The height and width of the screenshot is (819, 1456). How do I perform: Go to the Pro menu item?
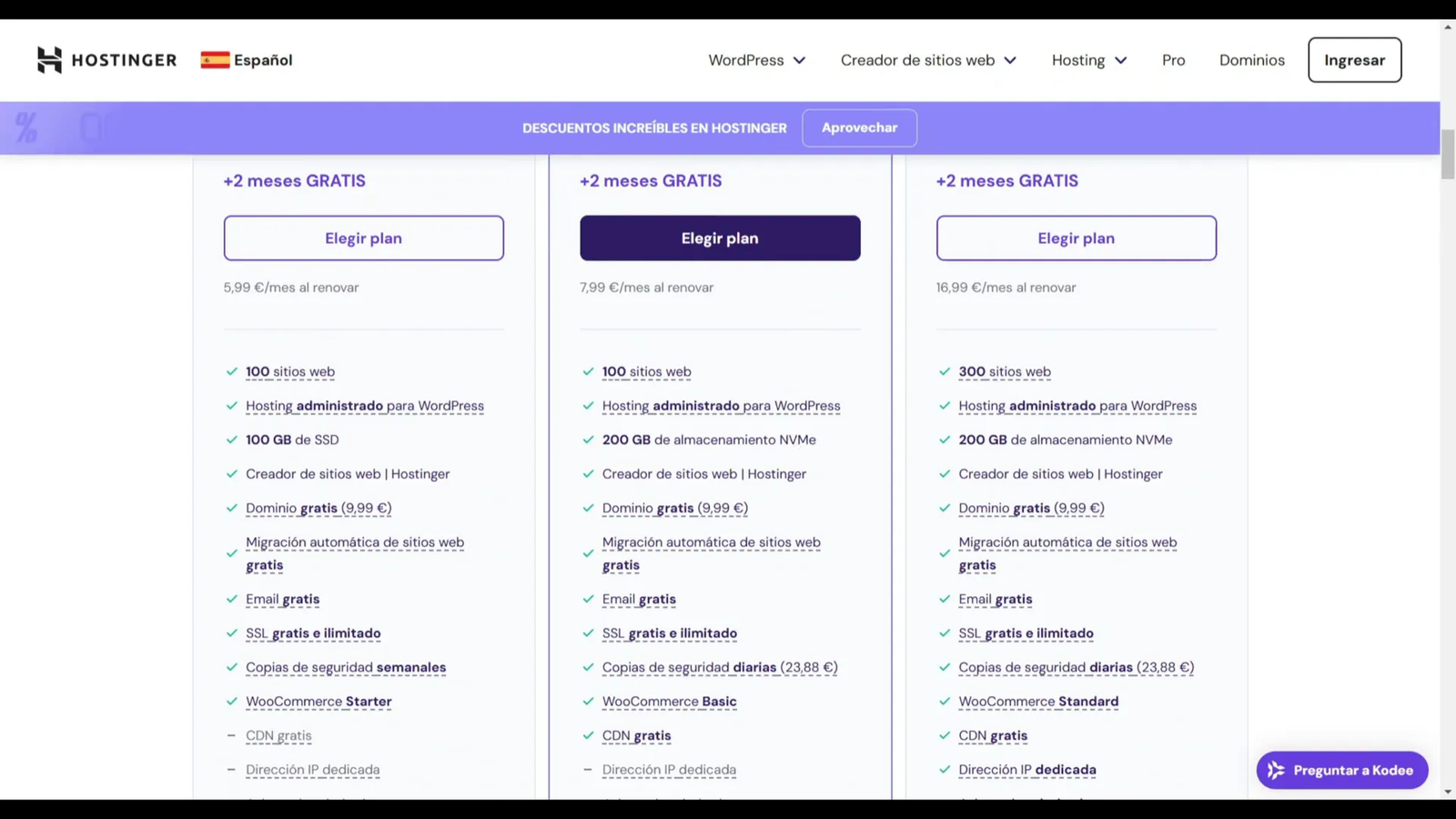tap(1173, 60)
